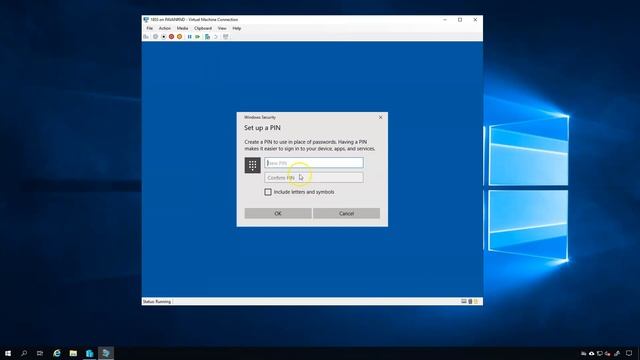Open the Action Center notifications icon
The width and height of the screenshot is (640, 360).
[629, 353]
